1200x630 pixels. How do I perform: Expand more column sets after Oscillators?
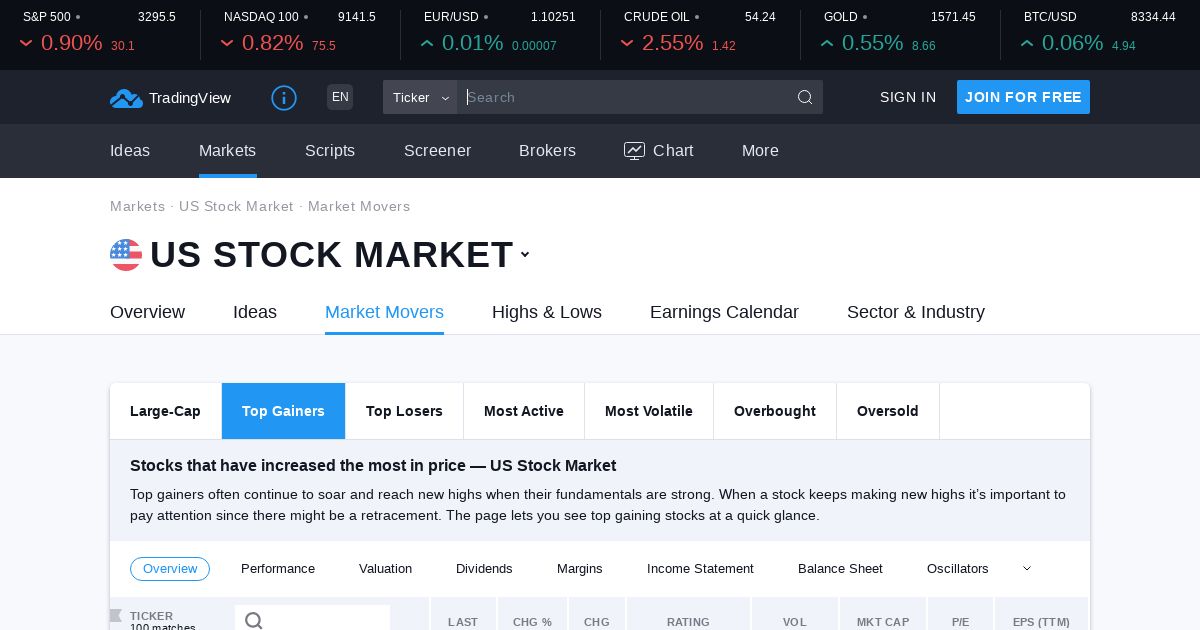pyautogui.click(x=1027, y=569)
